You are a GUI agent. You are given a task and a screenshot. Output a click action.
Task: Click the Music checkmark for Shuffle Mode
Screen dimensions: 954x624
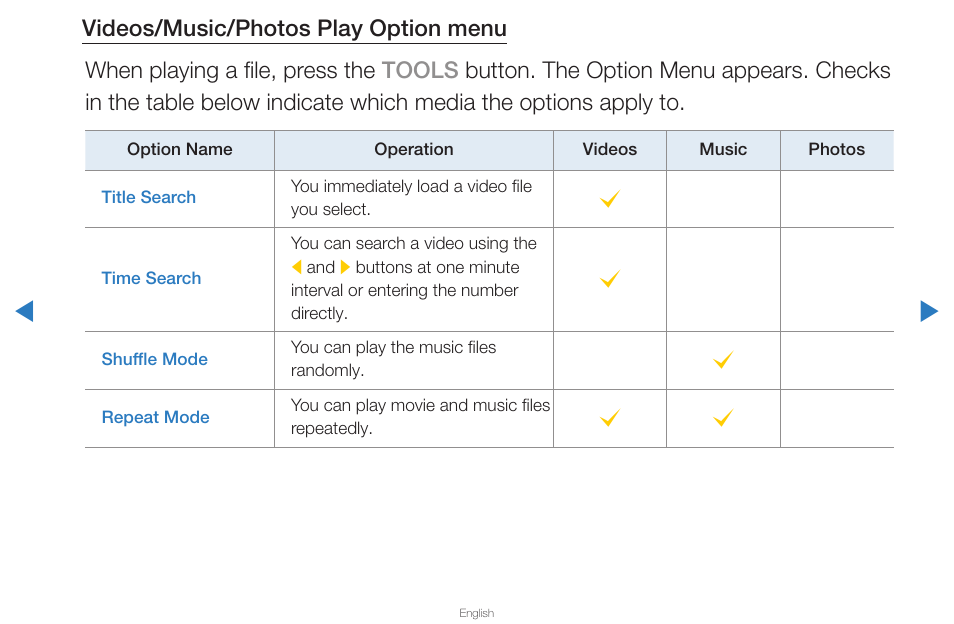723,359
